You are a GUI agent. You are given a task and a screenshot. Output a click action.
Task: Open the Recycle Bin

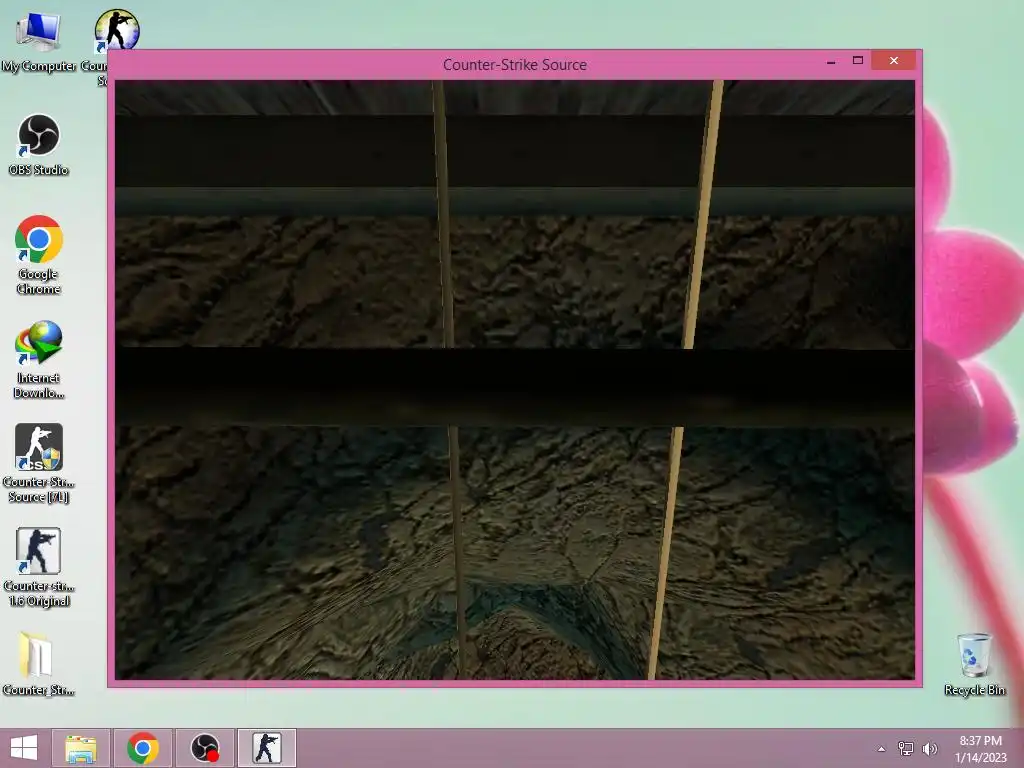[x=974, y=664]
